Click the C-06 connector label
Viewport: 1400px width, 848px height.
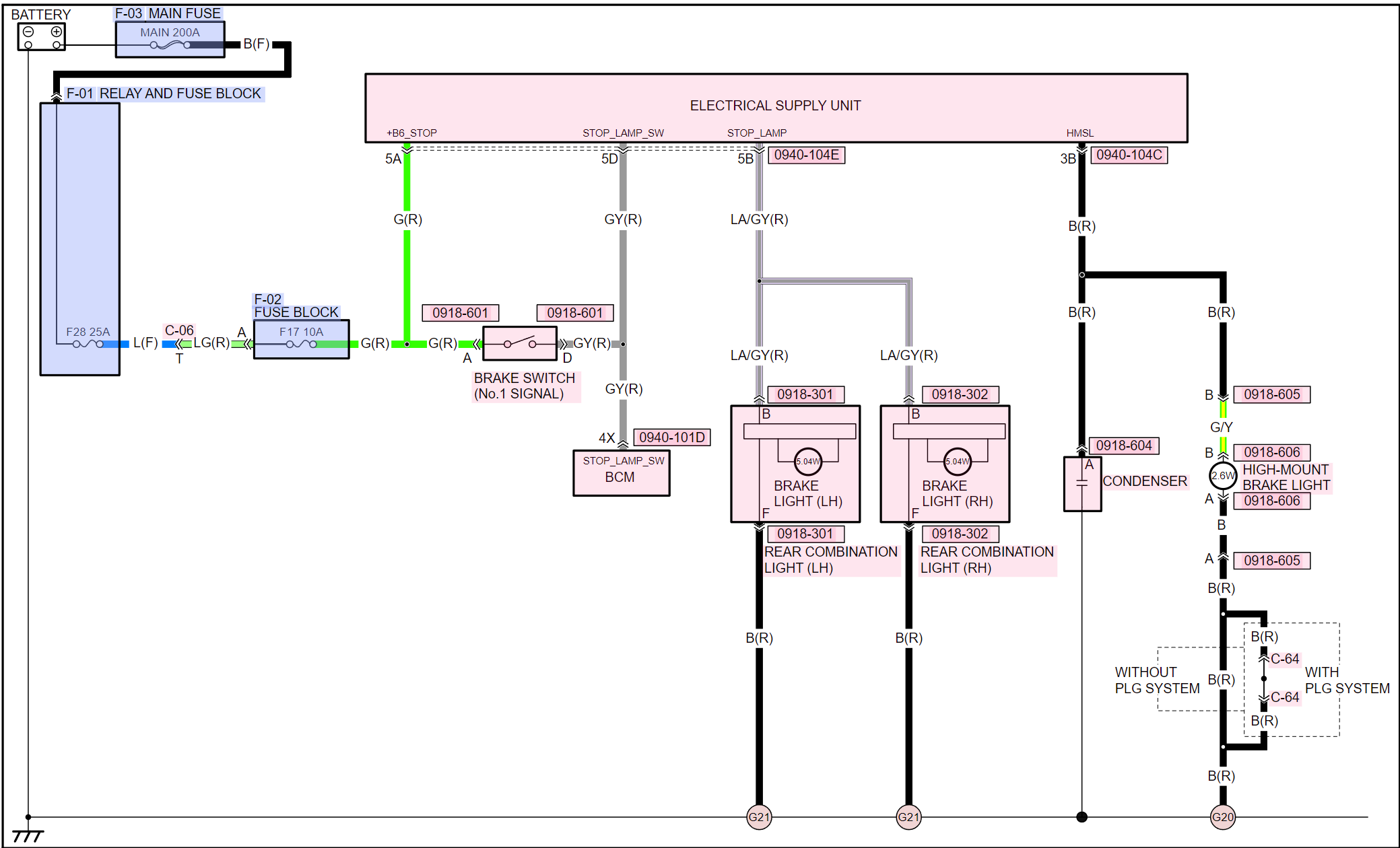179,330
